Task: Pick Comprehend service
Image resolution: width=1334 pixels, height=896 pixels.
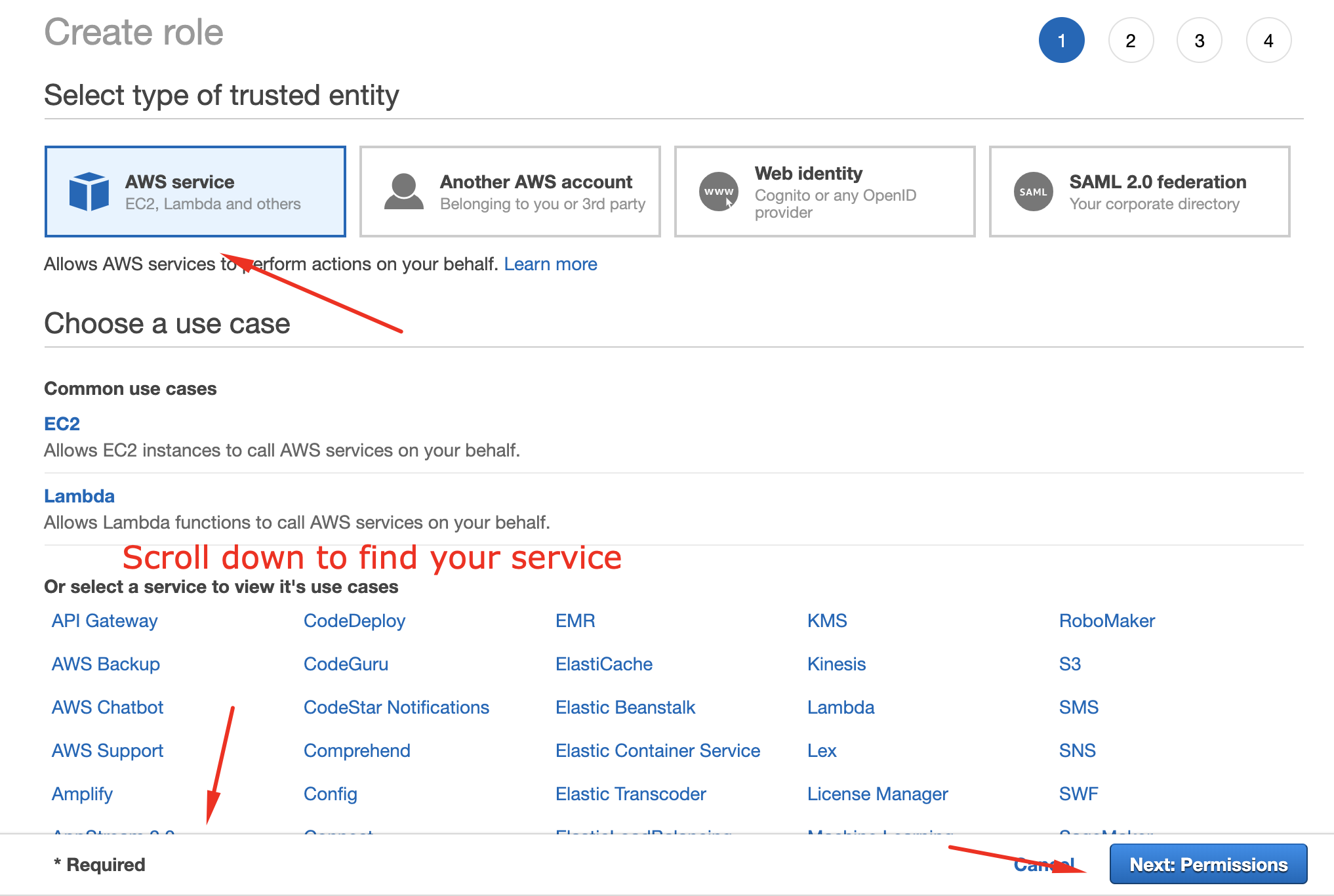Action: pyautogui.click(x=357, y=750)
